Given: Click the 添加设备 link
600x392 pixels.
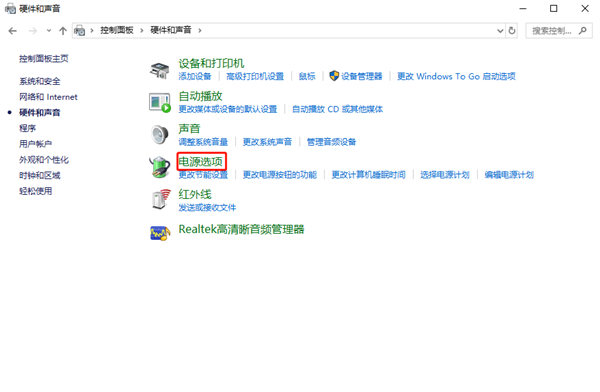Looking at the screenshot, I should pos(195,76).
